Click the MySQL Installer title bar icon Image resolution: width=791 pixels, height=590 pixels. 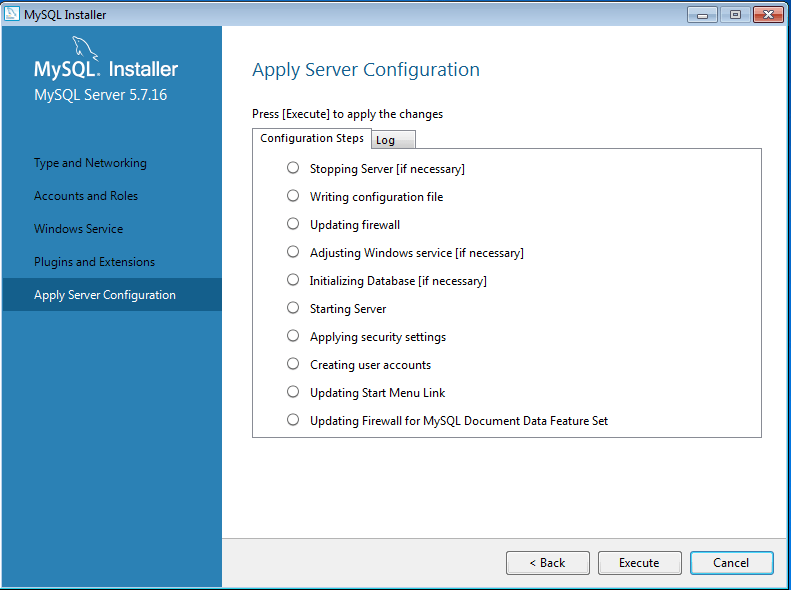(12, 14)
